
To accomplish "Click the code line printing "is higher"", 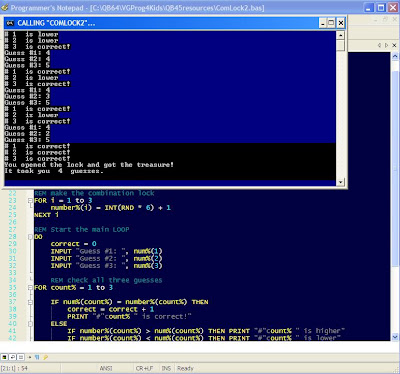I will point(206,331).
